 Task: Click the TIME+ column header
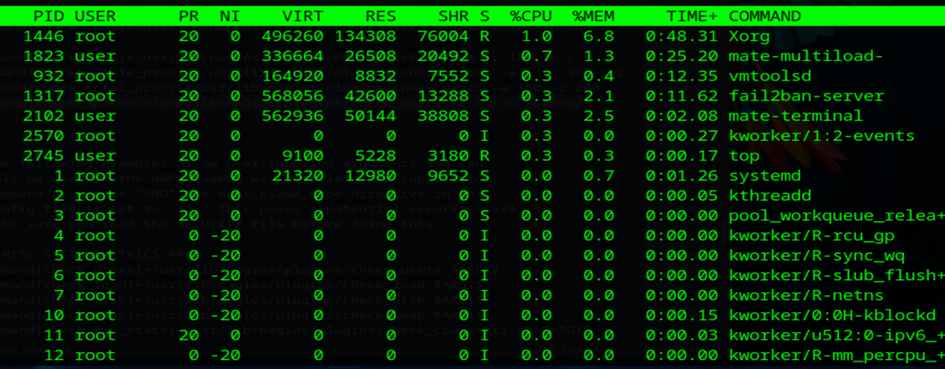coord(692,16)
